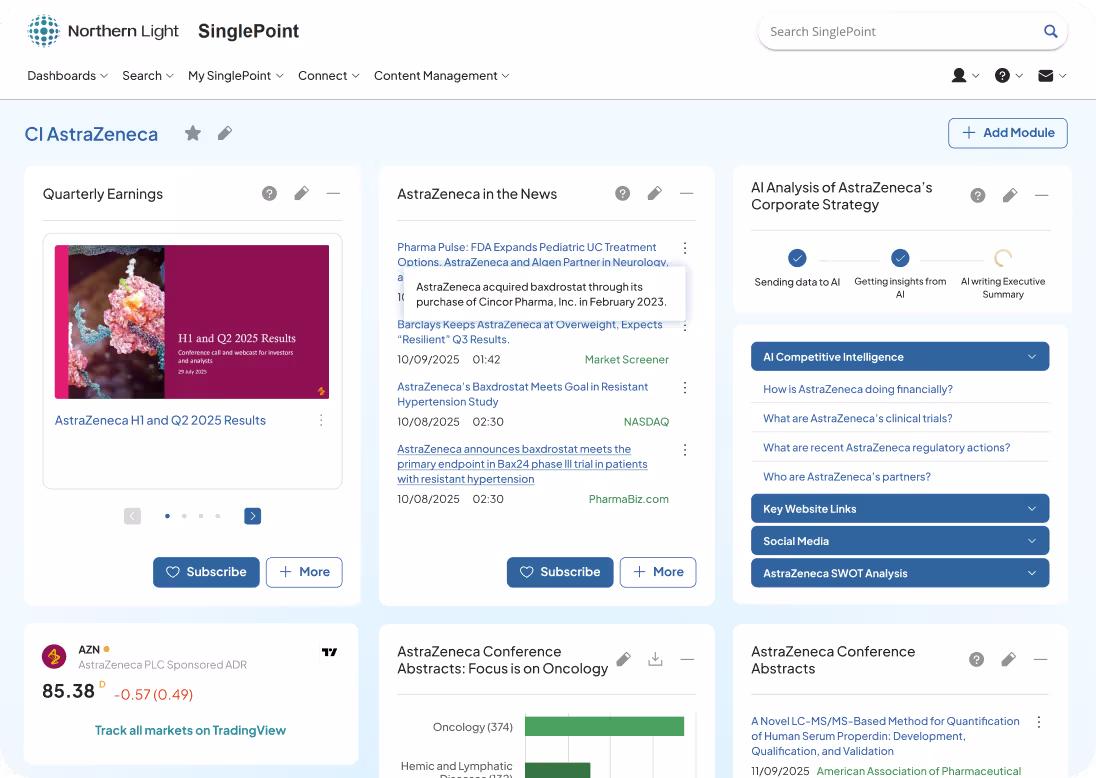
Task: Click the Add Module button
Action: (1007, 133)
